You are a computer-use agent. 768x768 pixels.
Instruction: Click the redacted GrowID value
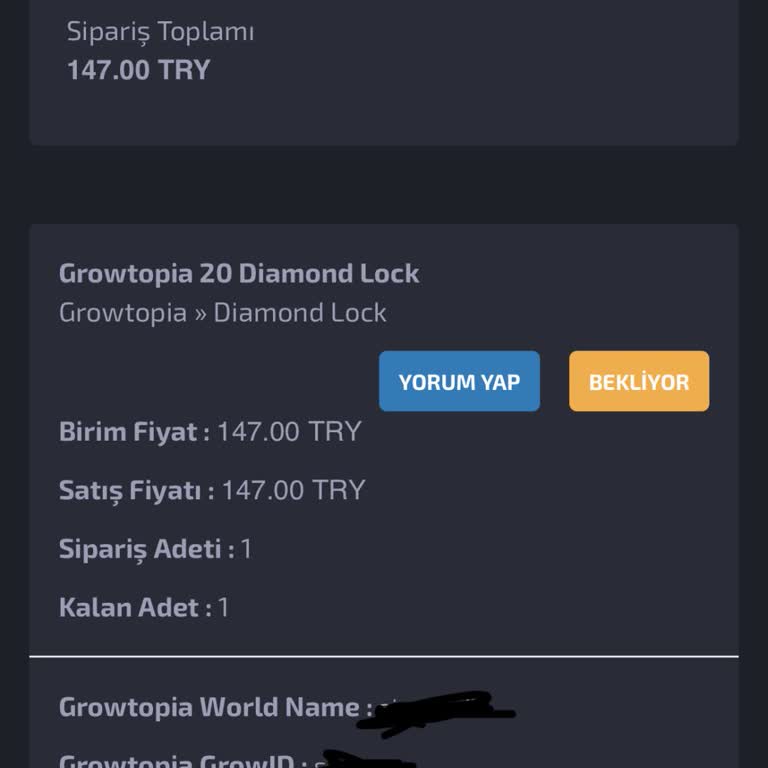pyautogui.click(x=360, y=760)
